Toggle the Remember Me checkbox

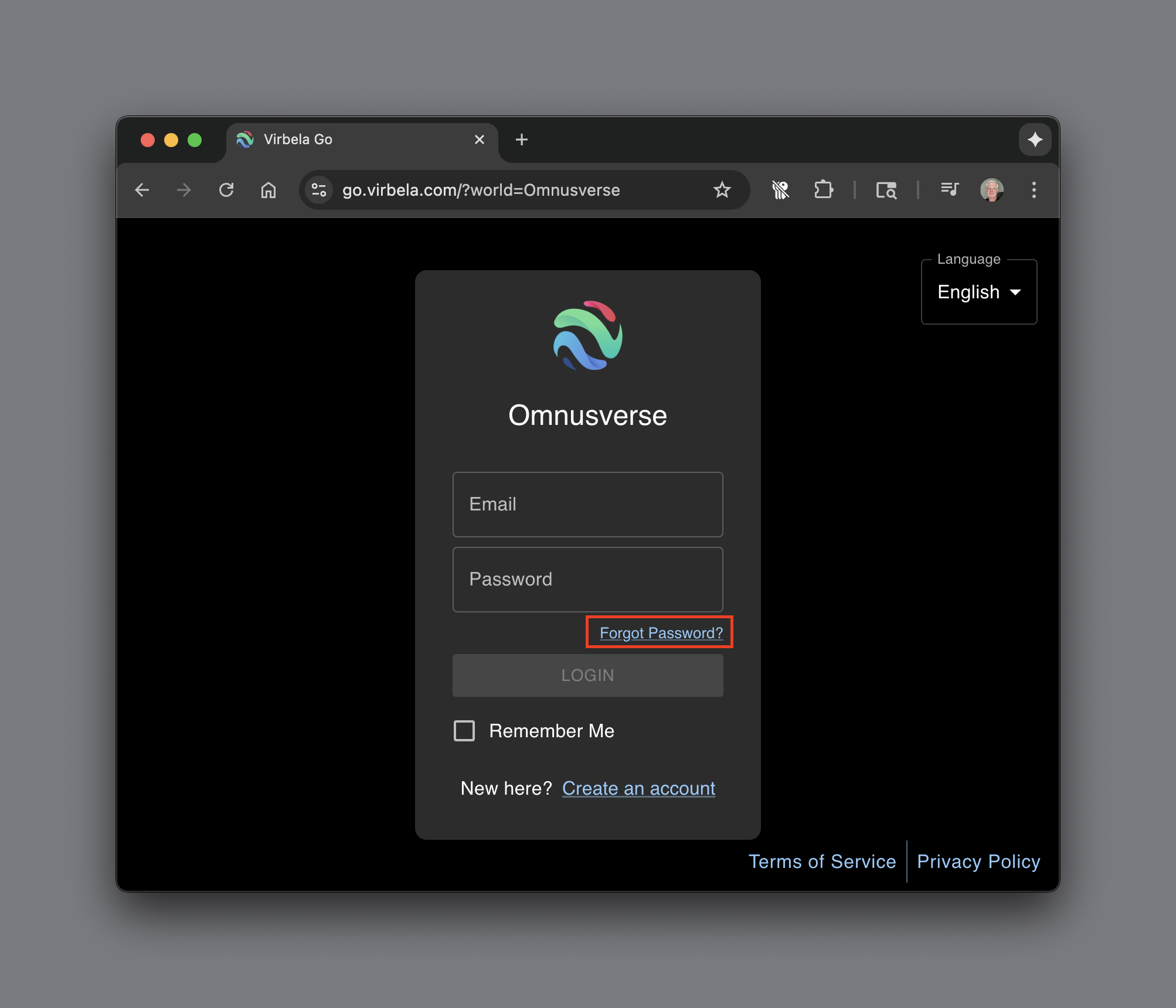click(x=464, y=731)
